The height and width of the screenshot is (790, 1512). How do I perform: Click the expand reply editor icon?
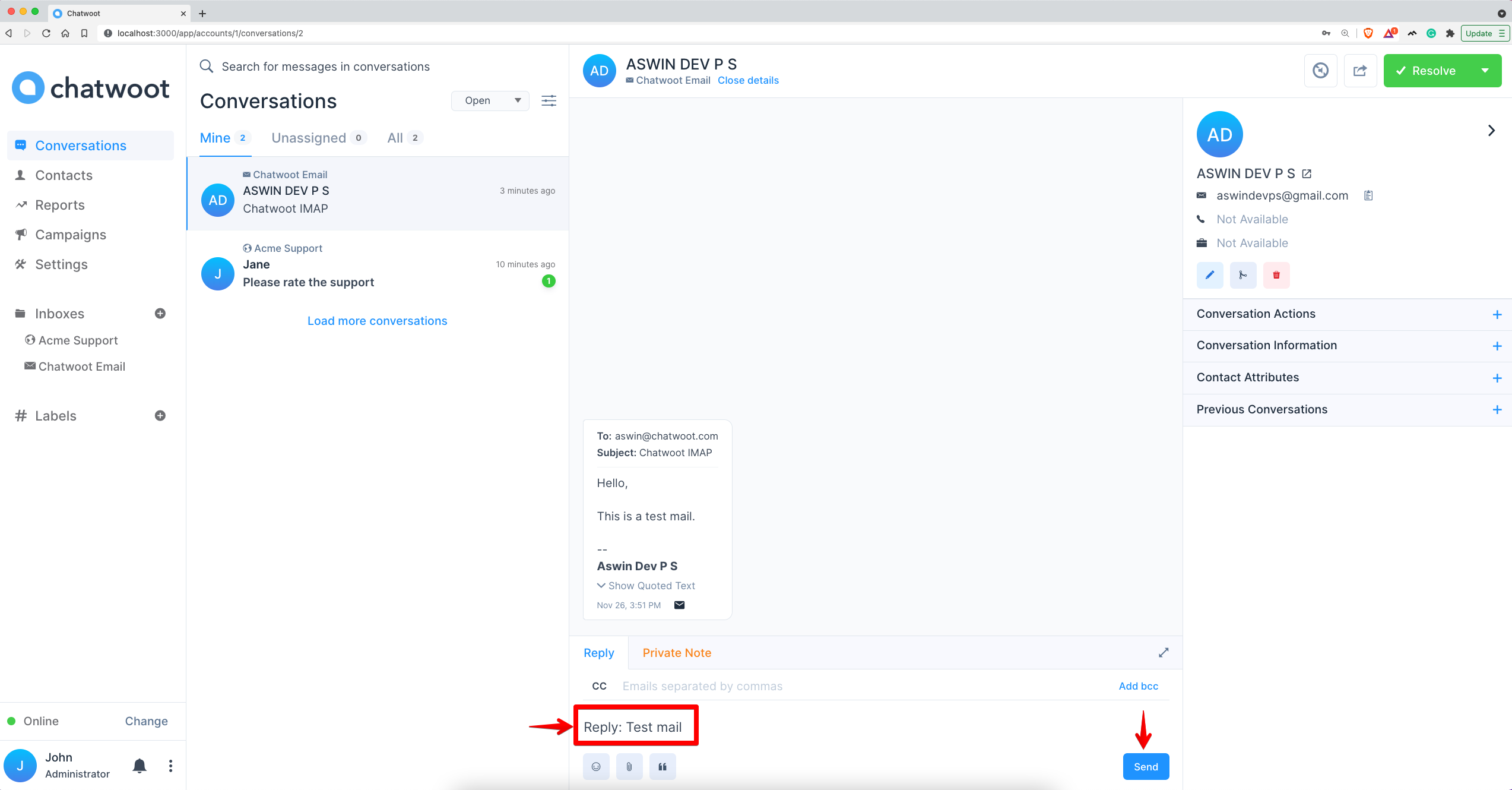pos(1164,653)
